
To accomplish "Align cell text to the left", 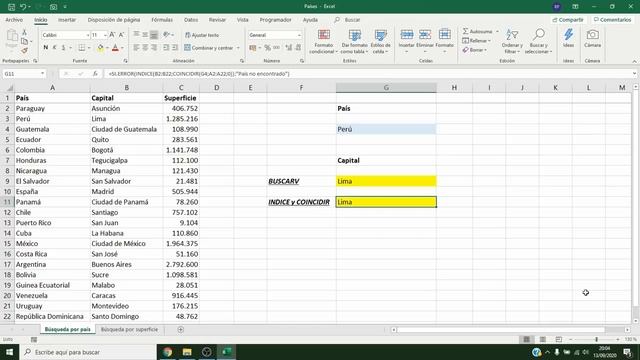I will click(136, 48).
